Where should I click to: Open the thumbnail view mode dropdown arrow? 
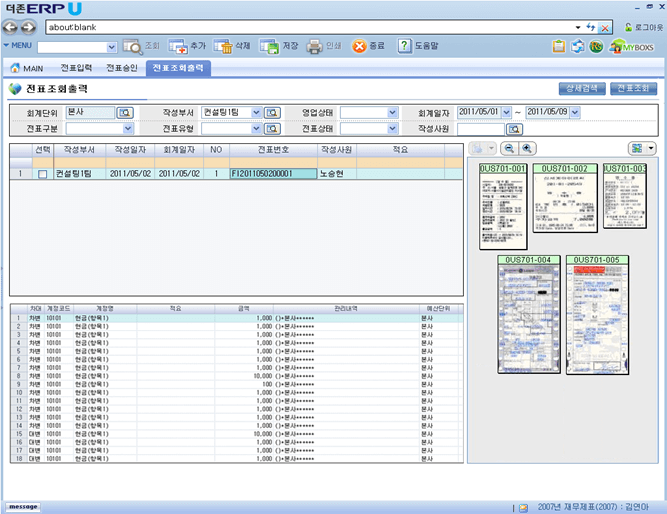pos(652,148)
